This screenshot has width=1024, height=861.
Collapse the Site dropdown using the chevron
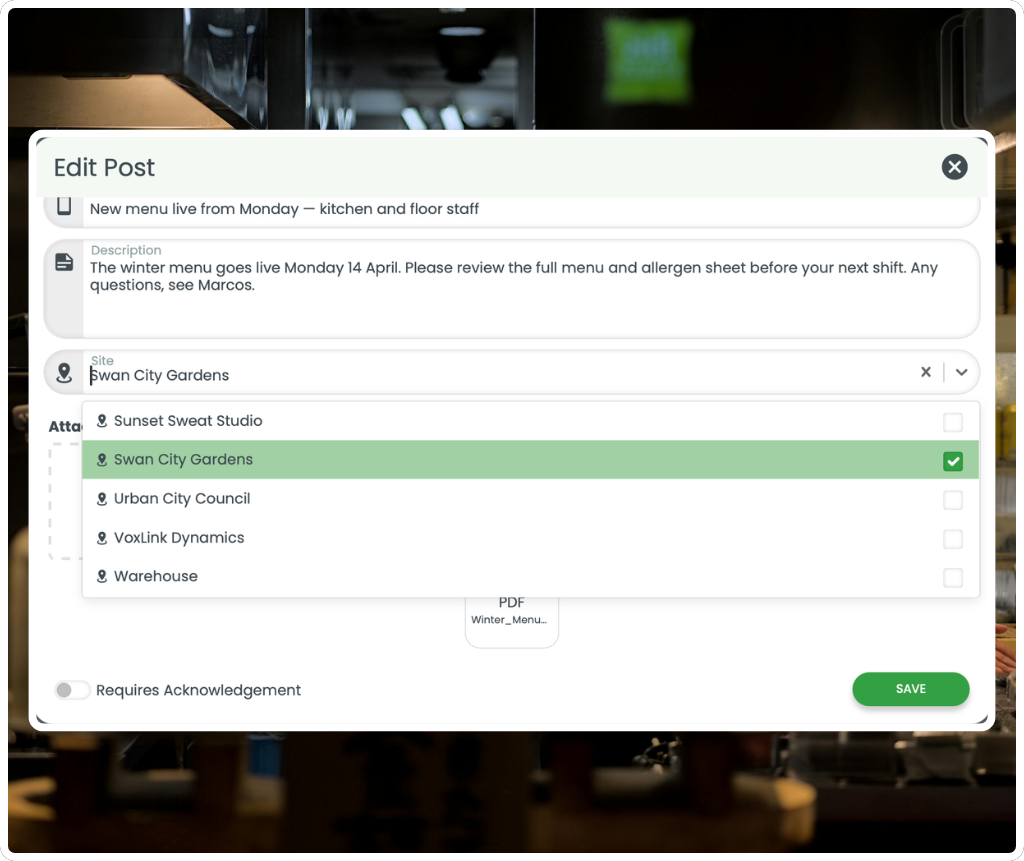(x=961, y=371)
